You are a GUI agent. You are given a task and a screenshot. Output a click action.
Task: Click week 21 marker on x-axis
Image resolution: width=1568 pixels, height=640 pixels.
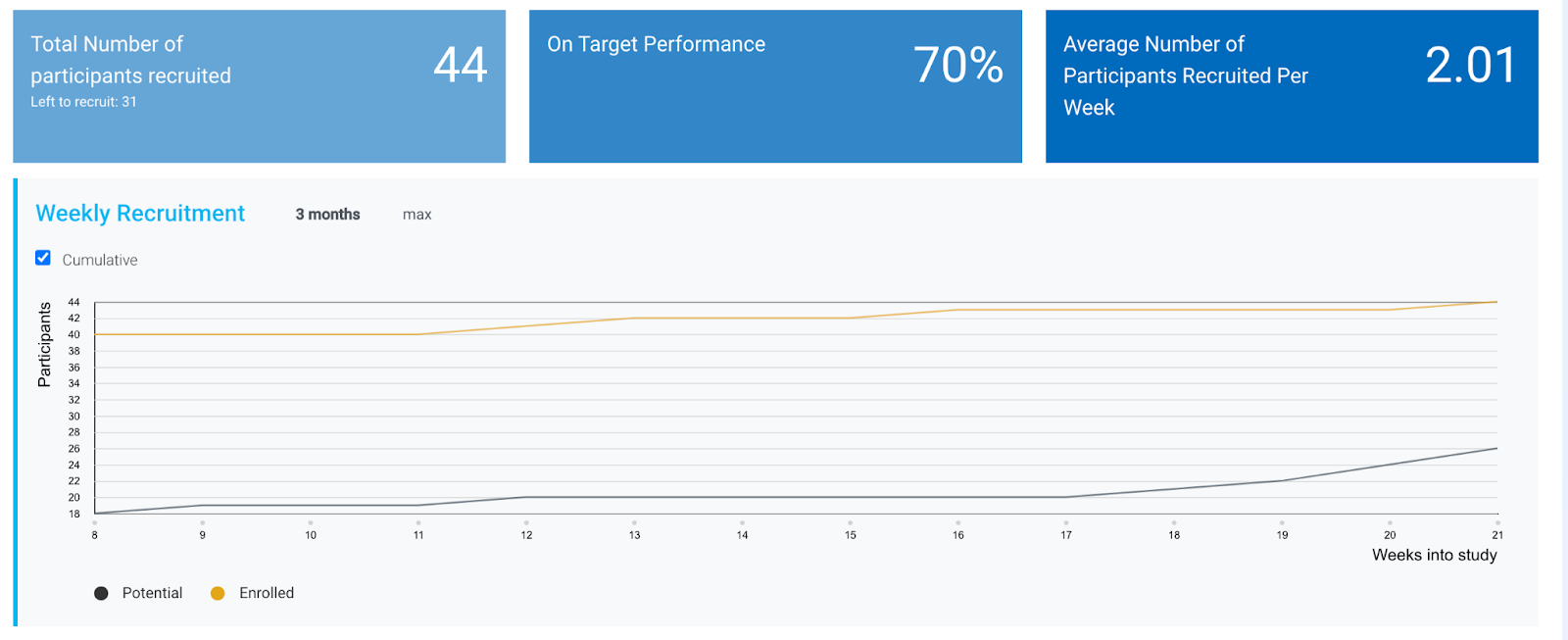pyautogui.click(x=1496, y=534)
